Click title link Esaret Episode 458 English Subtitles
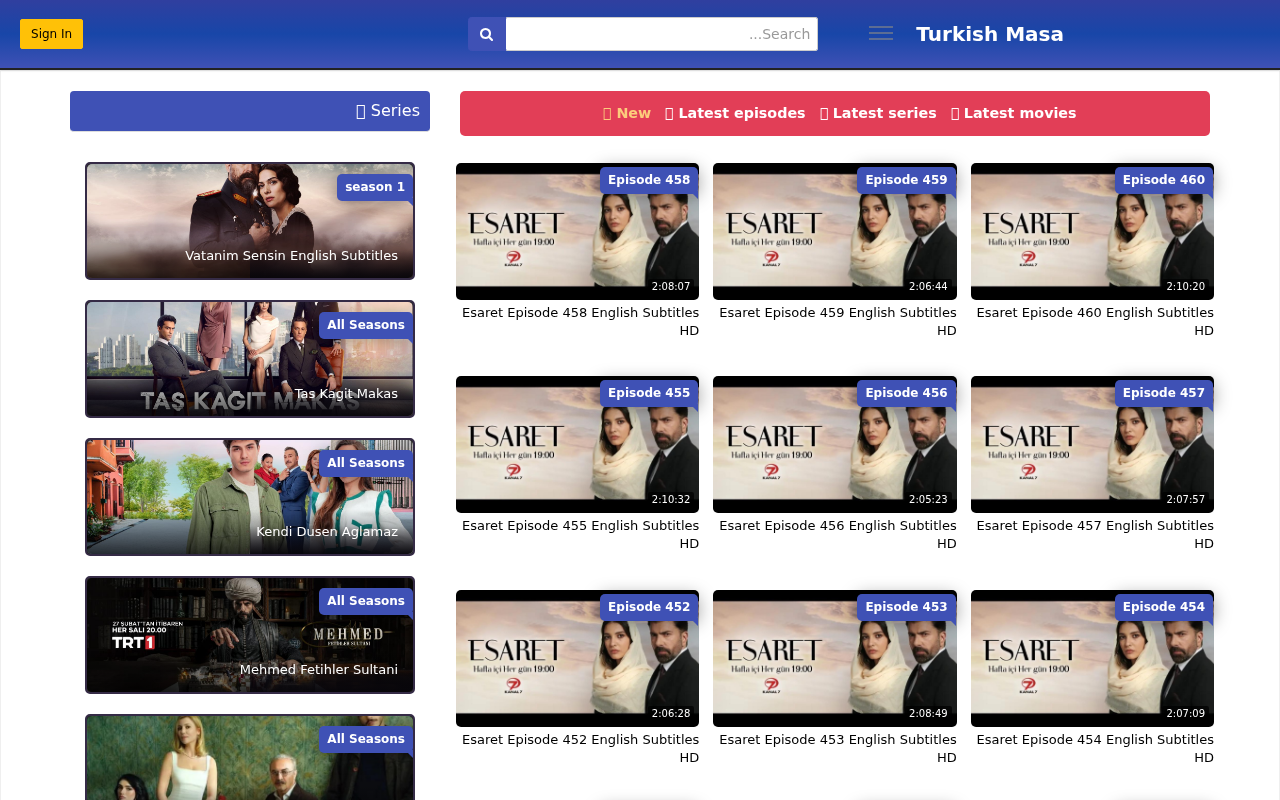Viewport: 1280px width, 800px height. [x=580, y=322]
